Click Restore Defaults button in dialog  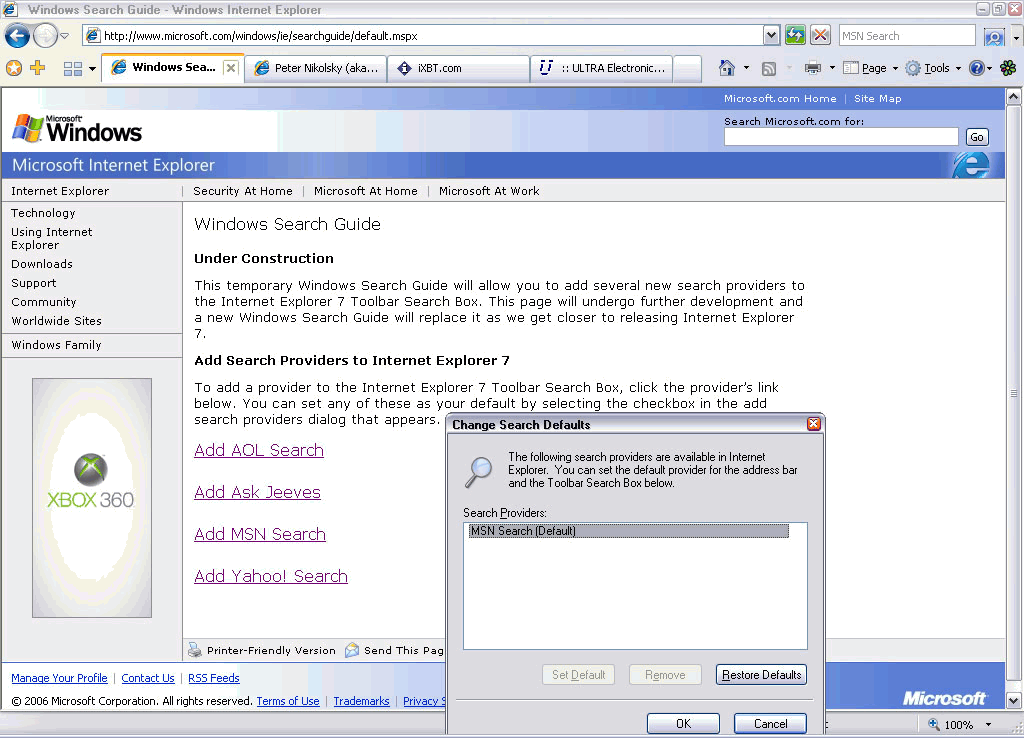761,675
